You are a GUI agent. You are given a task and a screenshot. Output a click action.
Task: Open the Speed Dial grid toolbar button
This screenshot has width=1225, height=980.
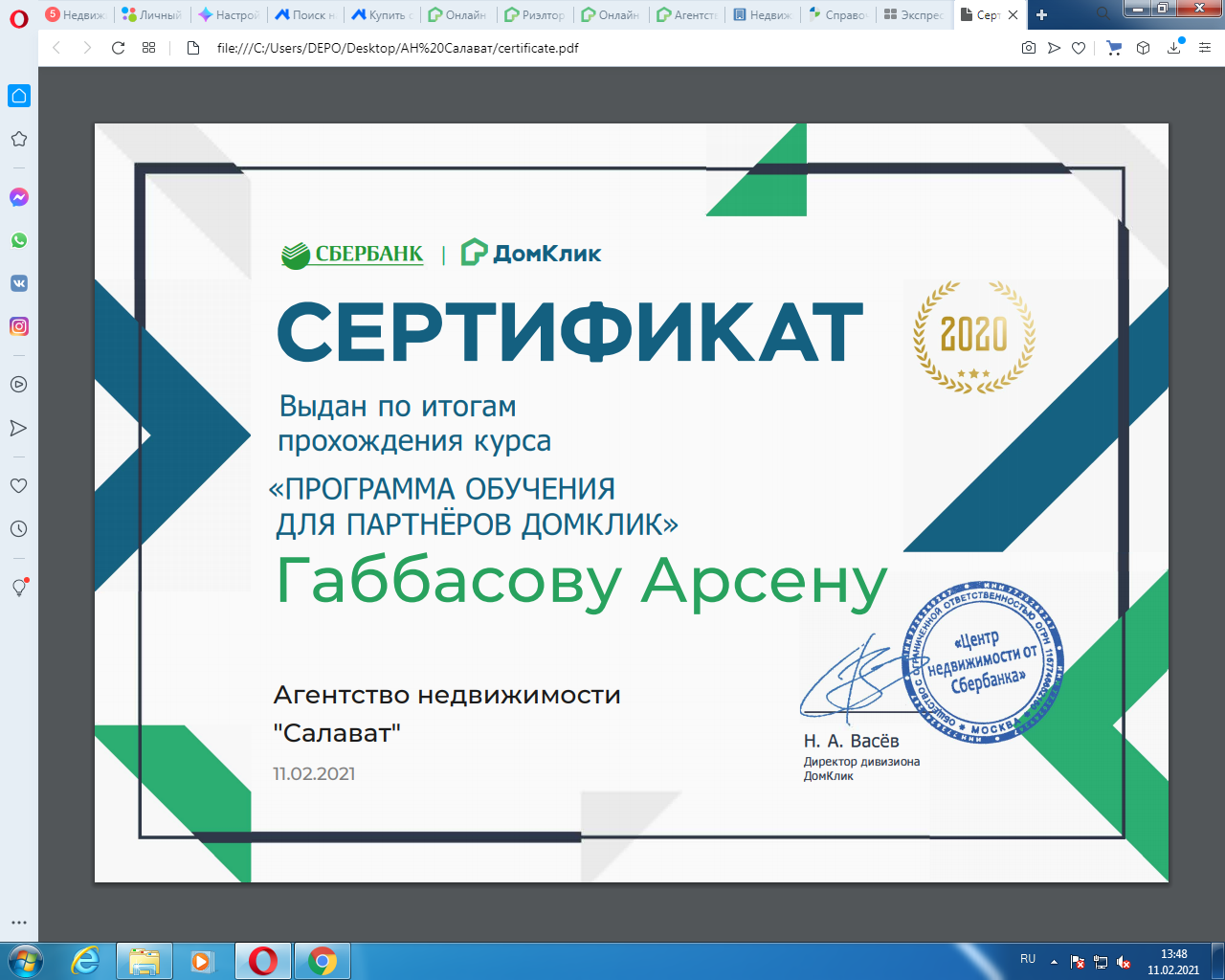click(148, 48)
